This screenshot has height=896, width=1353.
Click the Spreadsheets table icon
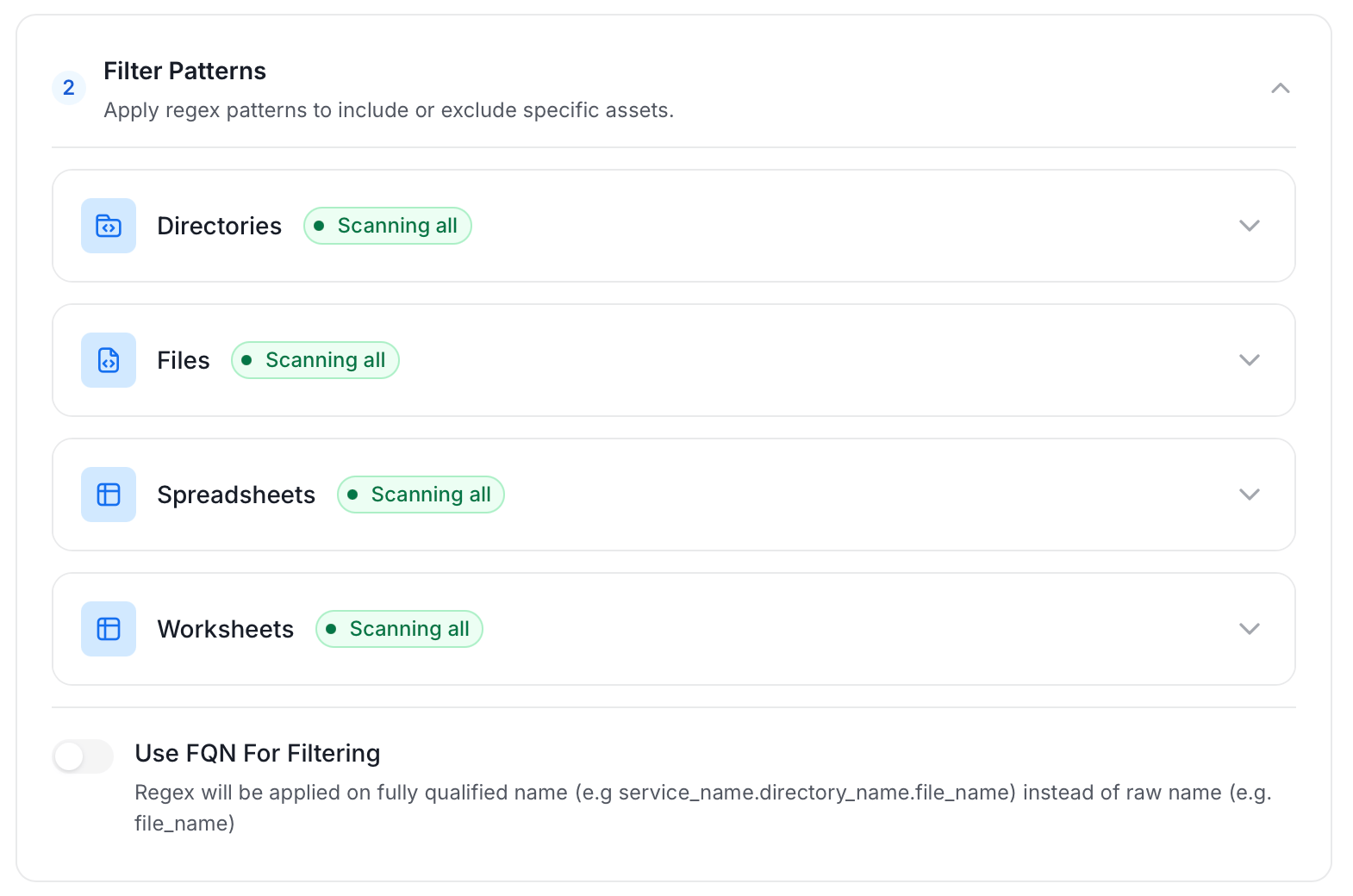109,495
